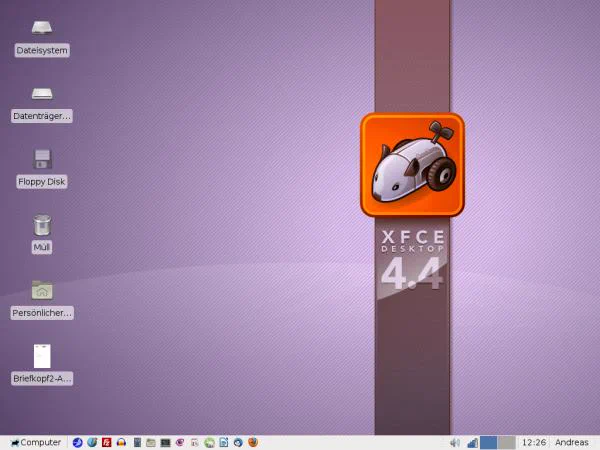Launch the globe with pencil panel icon
This screenshot has height=450, width=600.
pyautogui.click(x=92, y=442)
